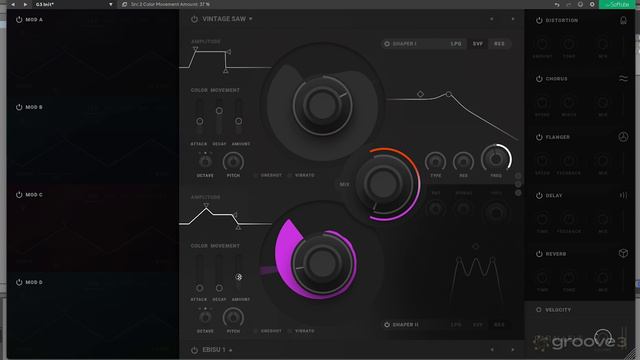Toggle the Shaper II power button
Viewport: 640px width, 360px height.
click(387, 324)
